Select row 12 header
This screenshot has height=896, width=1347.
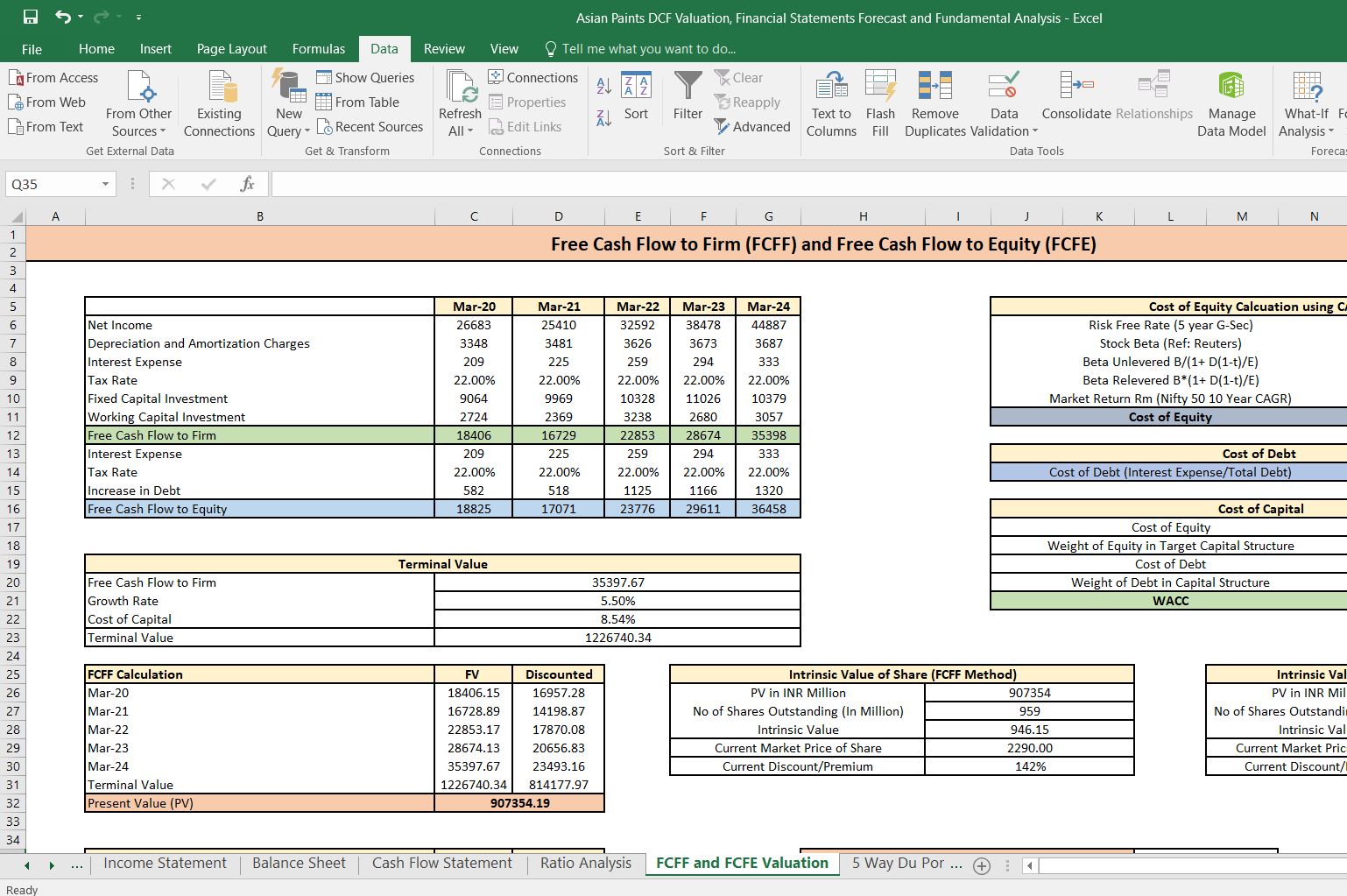[13, 435]
